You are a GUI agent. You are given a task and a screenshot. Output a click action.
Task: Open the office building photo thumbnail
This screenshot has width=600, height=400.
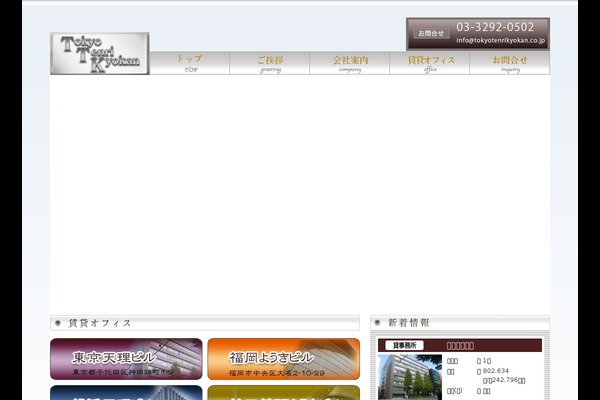pyautogui.click(x=410, y=377)
